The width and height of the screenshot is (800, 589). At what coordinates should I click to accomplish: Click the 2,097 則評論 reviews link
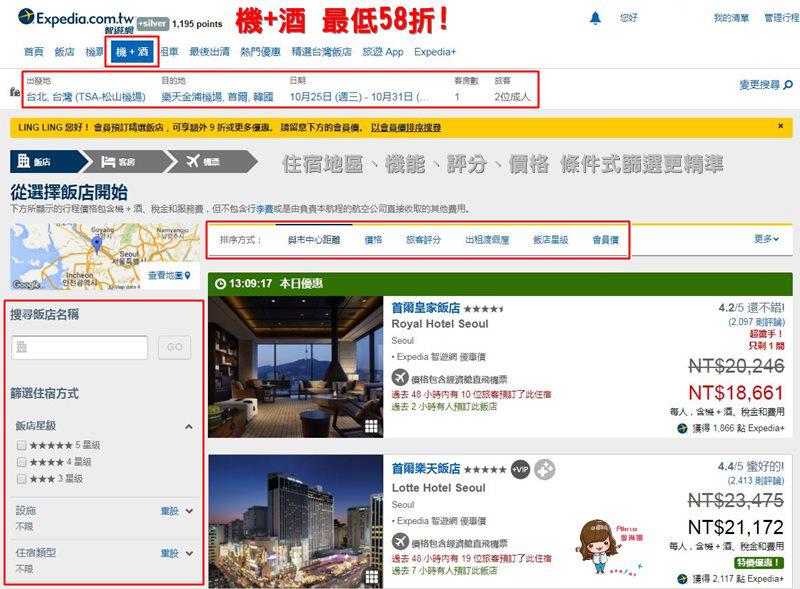coord(756,322)
